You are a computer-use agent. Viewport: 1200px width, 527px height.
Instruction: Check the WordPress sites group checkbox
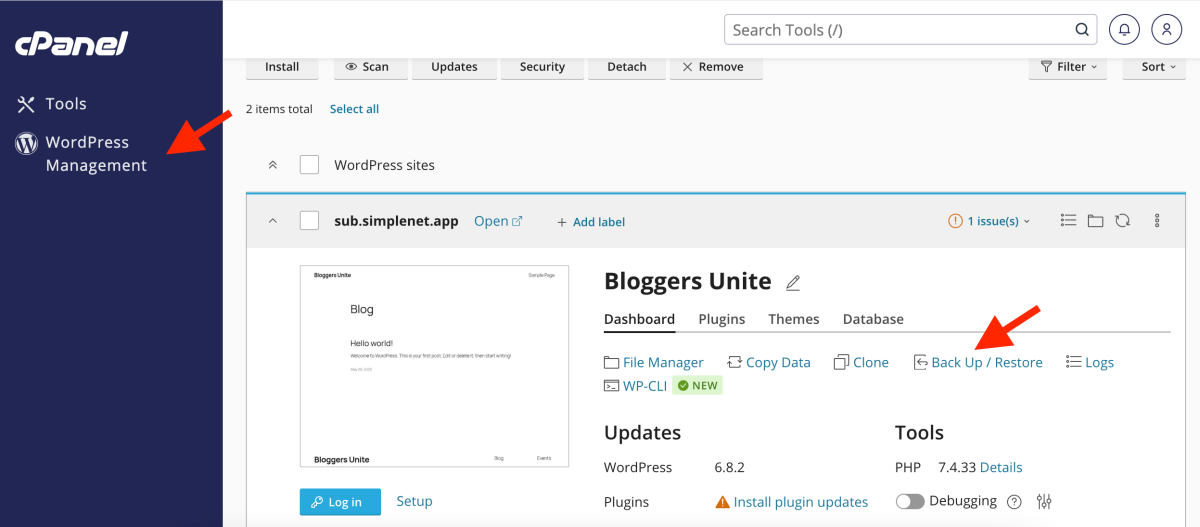[309, 165]
